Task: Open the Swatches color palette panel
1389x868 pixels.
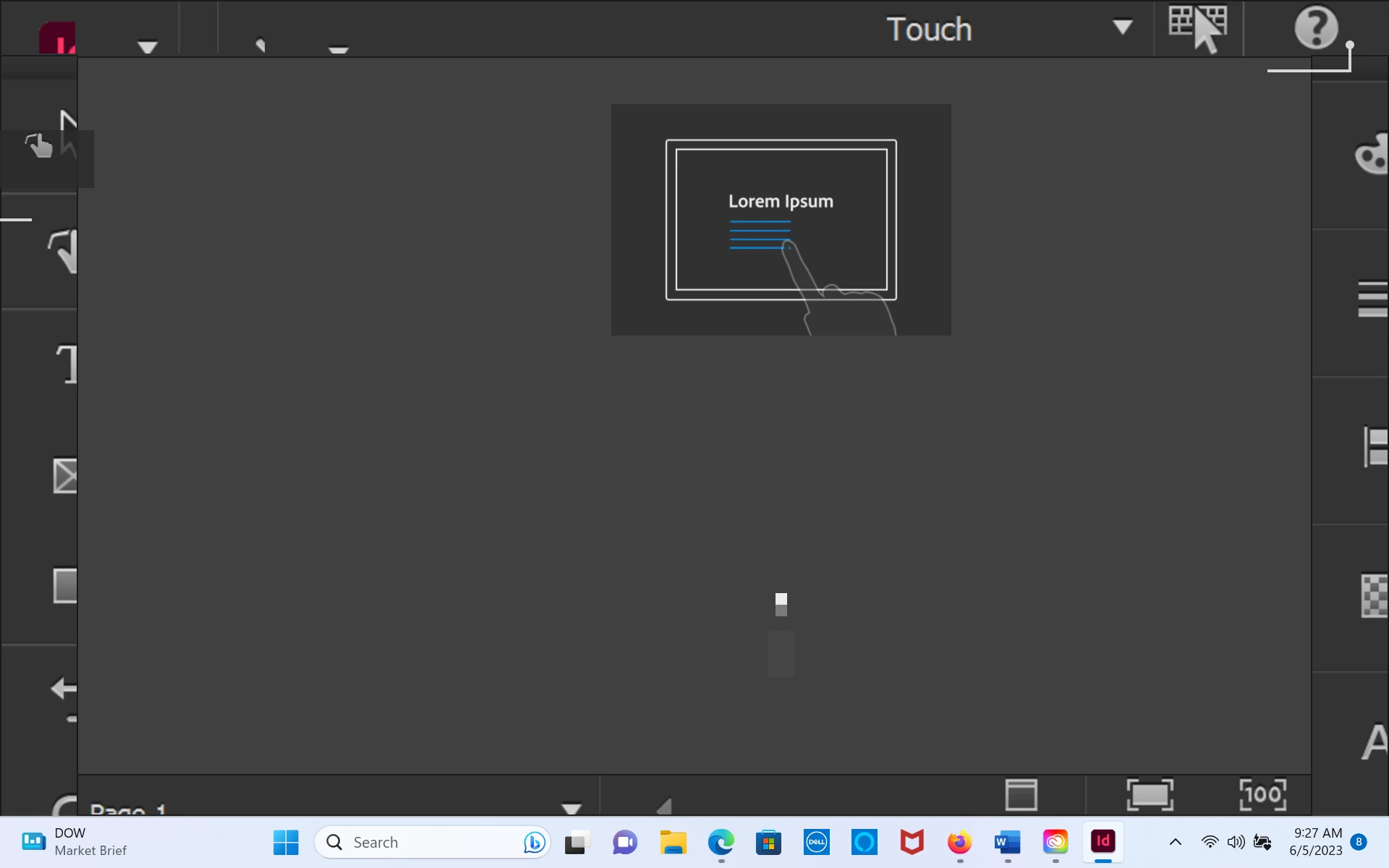Action: [1371, 155]
